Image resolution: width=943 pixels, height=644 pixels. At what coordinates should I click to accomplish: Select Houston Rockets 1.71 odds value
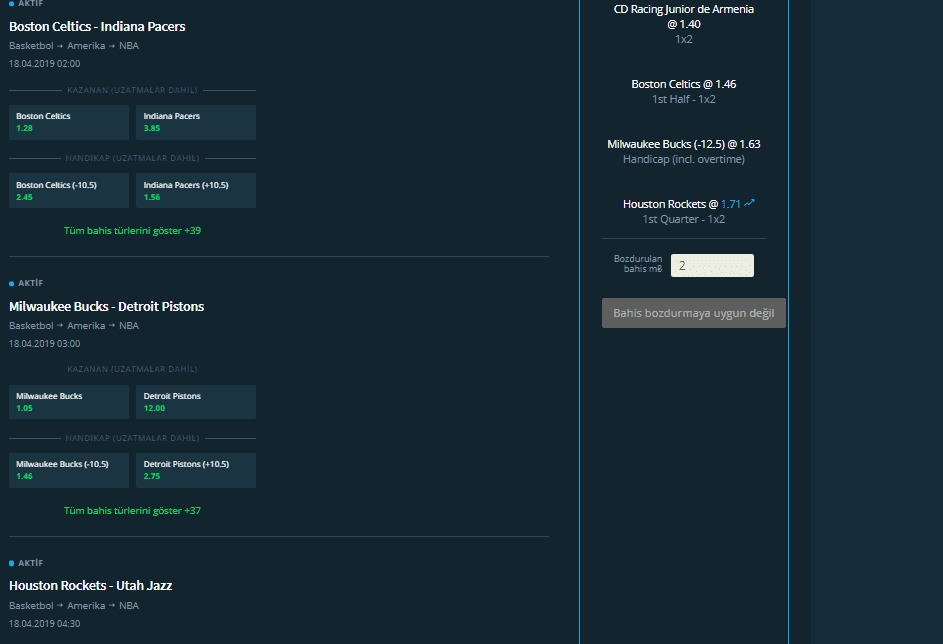(x=731, y=204)
